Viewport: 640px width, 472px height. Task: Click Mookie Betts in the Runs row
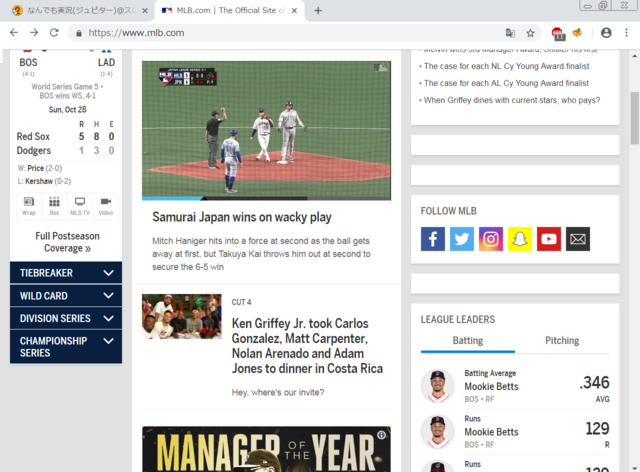(x=491, y=432)
